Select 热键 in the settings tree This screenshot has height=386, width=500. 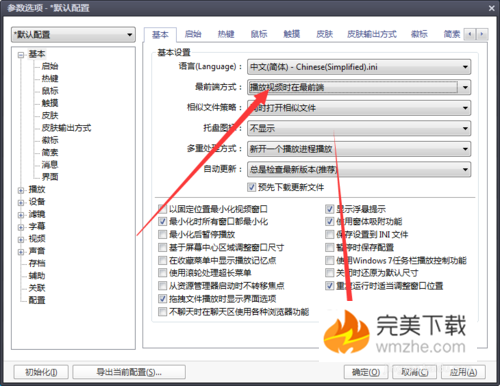50,79
